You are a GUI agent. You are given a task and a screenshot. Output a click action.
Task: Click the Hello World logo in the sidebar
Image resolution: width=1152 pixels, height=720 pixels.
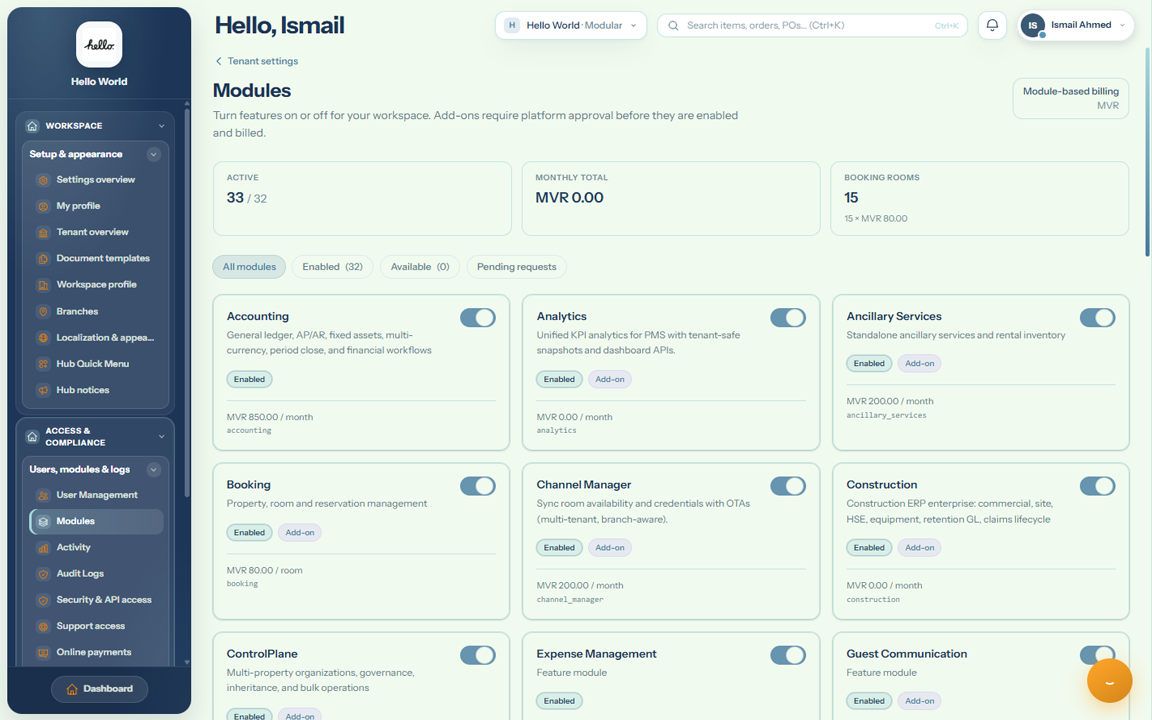coord(99,44)
